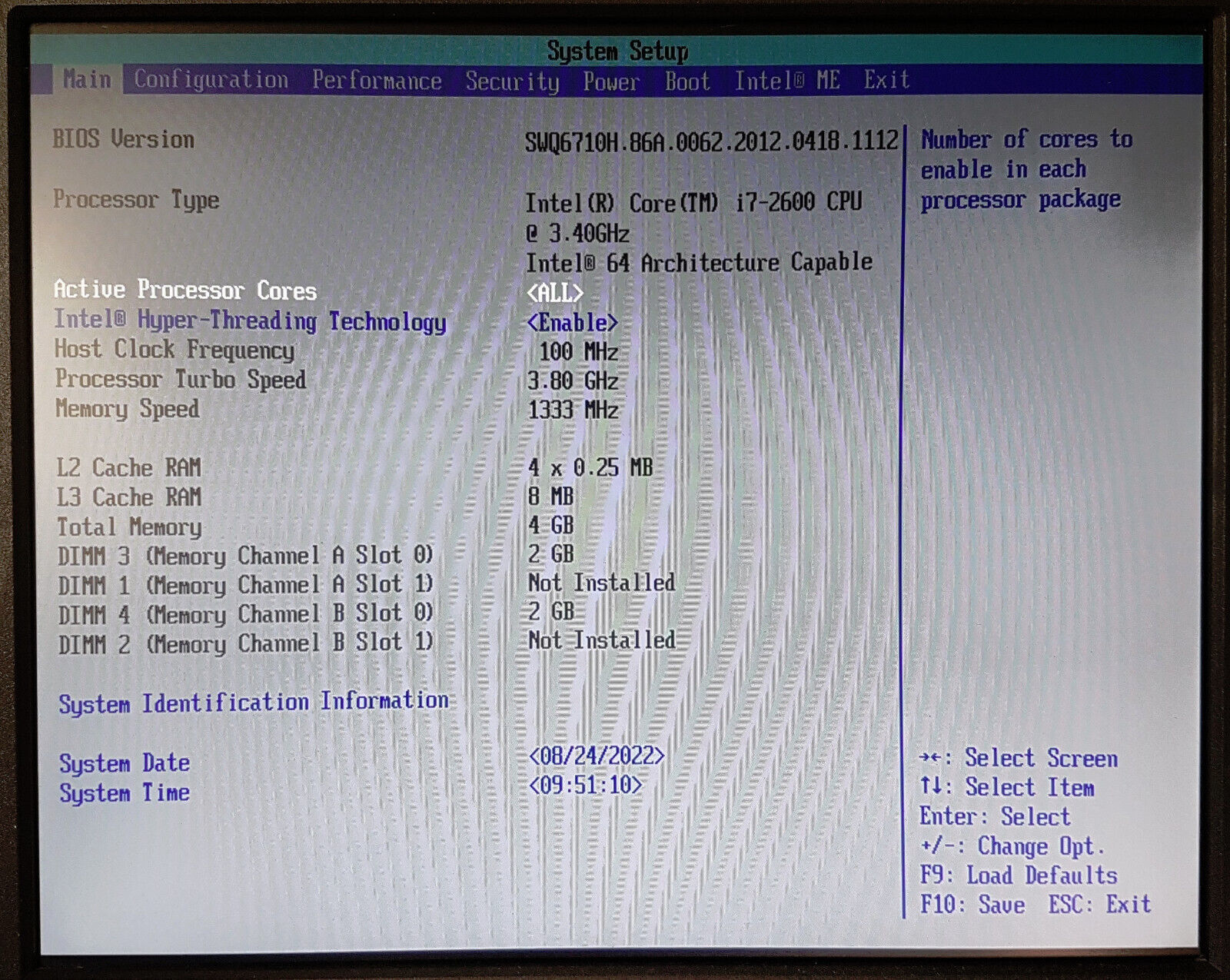1230x980 pixels.
Task: Select Intel Hyper-Threading Technology setting
Action: 250,321
